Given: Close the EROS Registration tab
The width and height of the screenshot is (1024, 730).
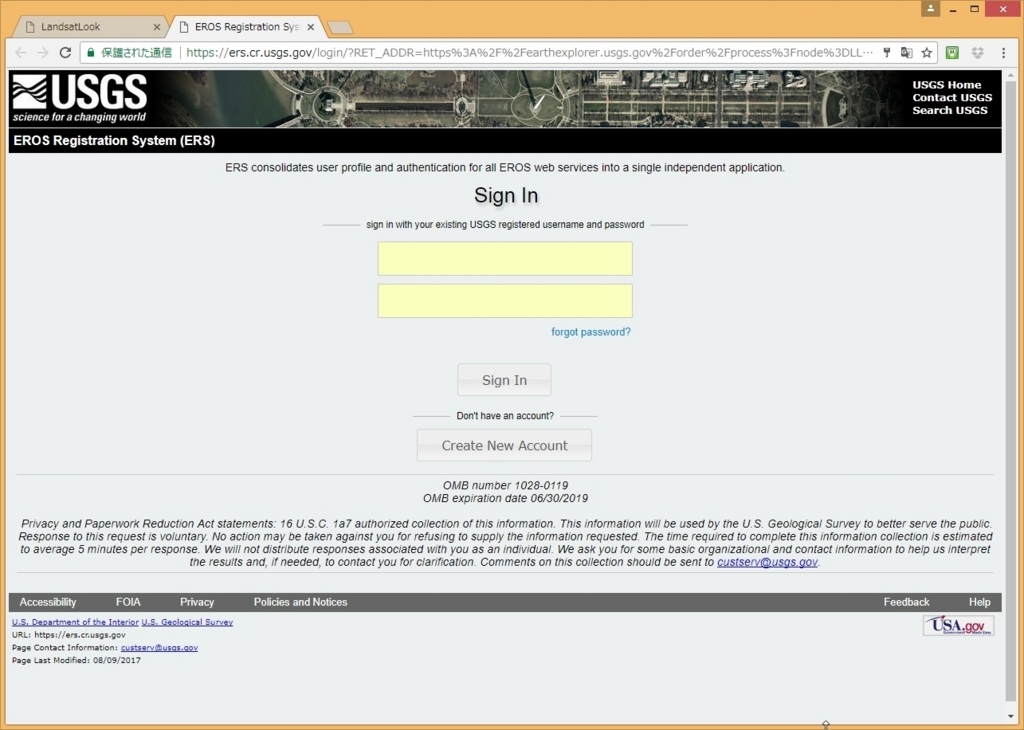Looking at the screenshot, I should point(311,27).
